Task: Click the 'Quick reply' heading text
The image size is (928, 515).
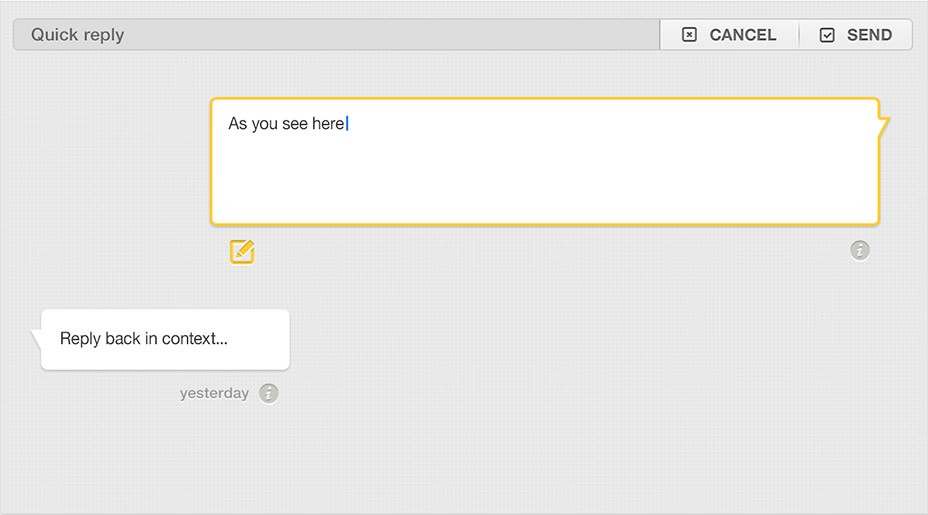Action: coord(78,35)
